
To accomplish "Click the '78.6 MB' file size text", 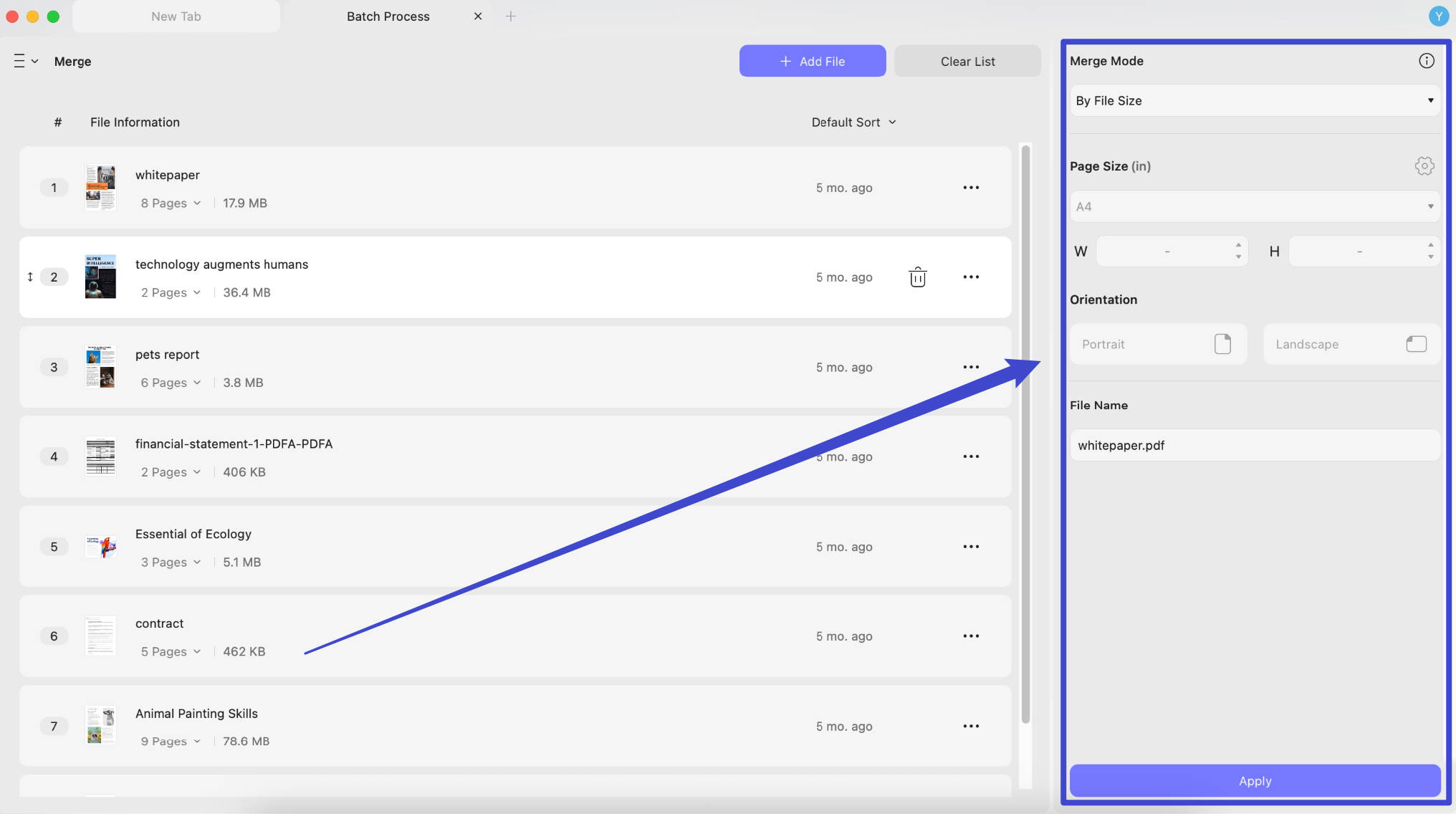I will point(246,742).
